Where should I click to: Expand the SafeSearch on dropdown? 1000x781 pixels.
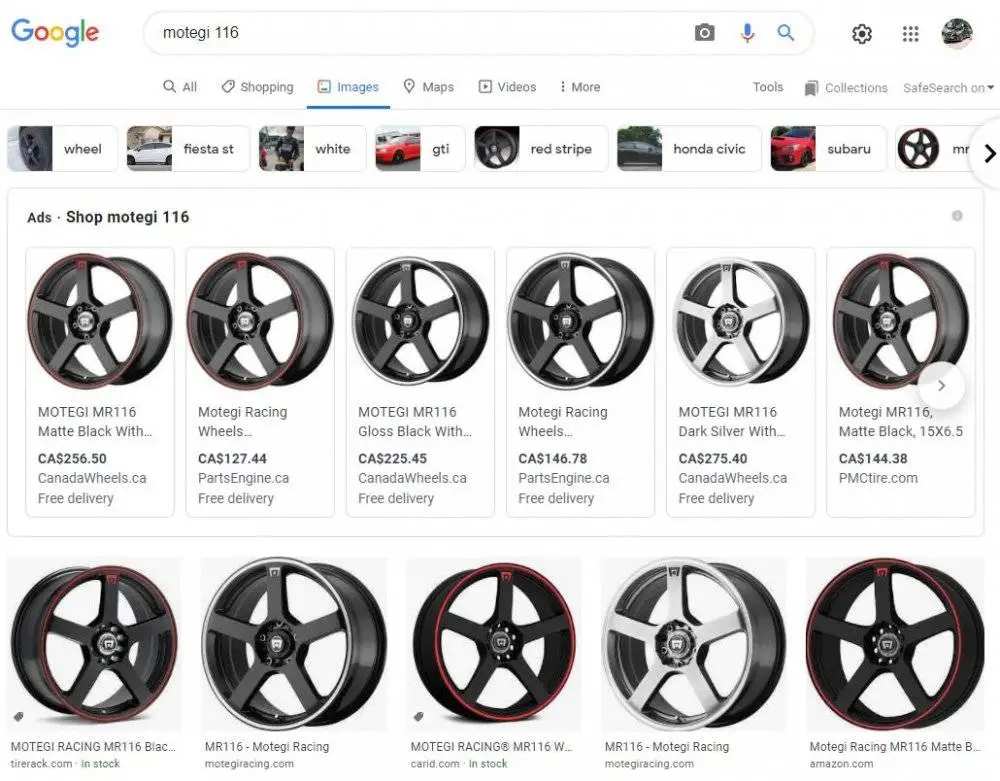point(948,88)
